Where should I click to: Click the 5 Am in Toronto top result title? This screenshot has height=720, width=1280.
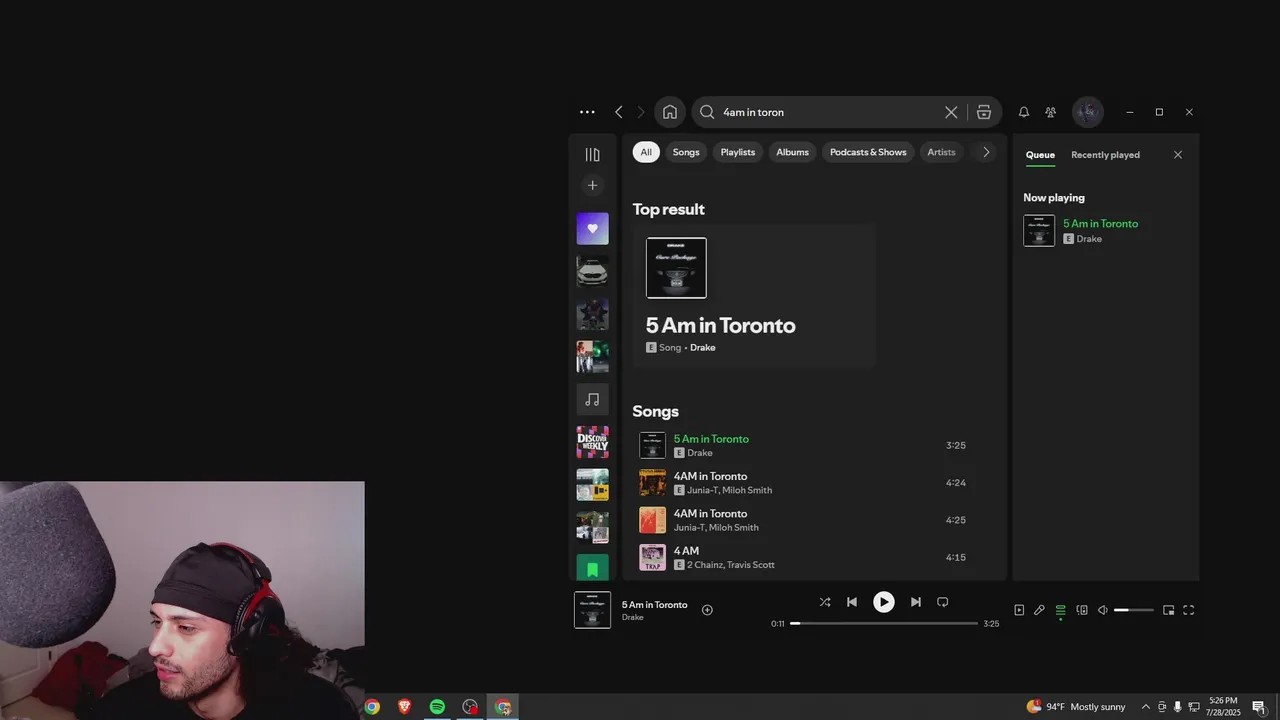720,325
